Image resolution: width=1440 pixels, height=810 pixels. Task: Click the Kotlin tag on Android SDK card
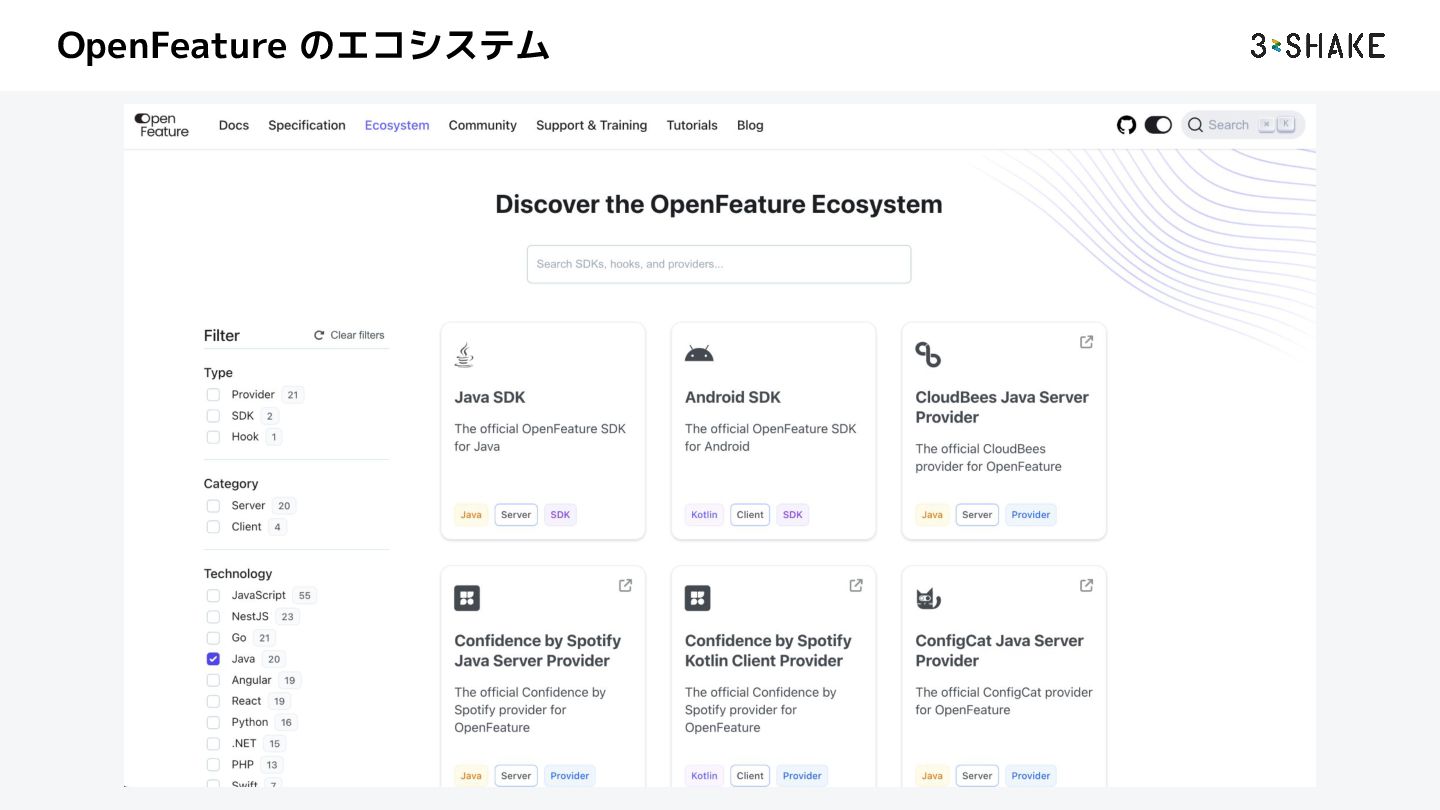click(704, 515)
